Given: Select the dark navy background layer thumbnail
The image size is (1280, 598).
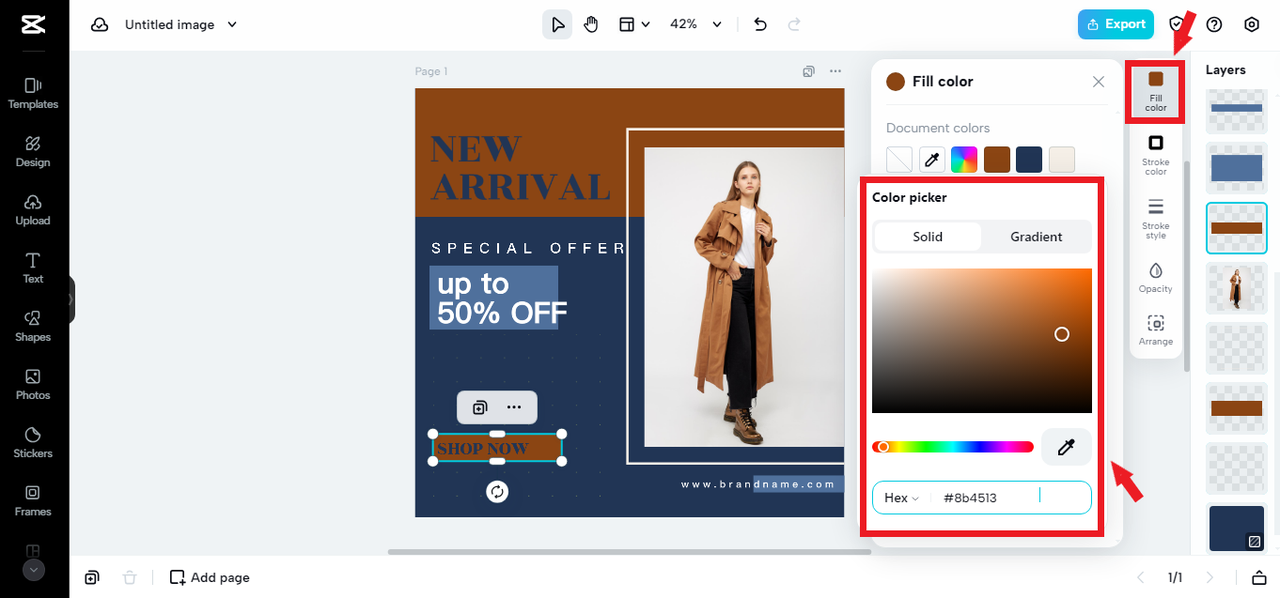Looking at the screenshot, I should [x=1237, y=528].
